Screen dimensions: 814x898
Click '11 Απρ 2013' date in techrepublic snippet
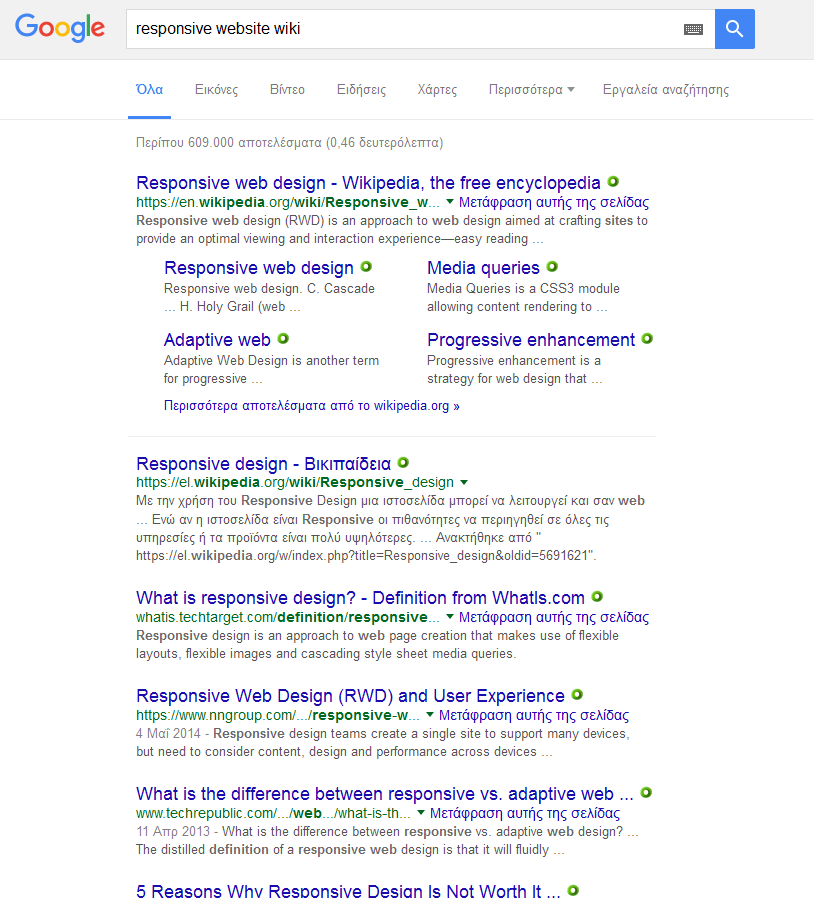click(173, 832)
